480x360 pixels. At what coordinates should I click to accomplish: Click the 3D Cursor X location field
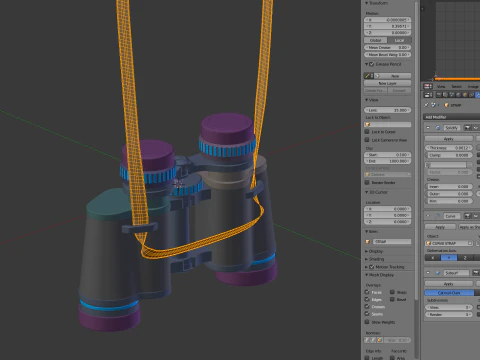[388, 209]
